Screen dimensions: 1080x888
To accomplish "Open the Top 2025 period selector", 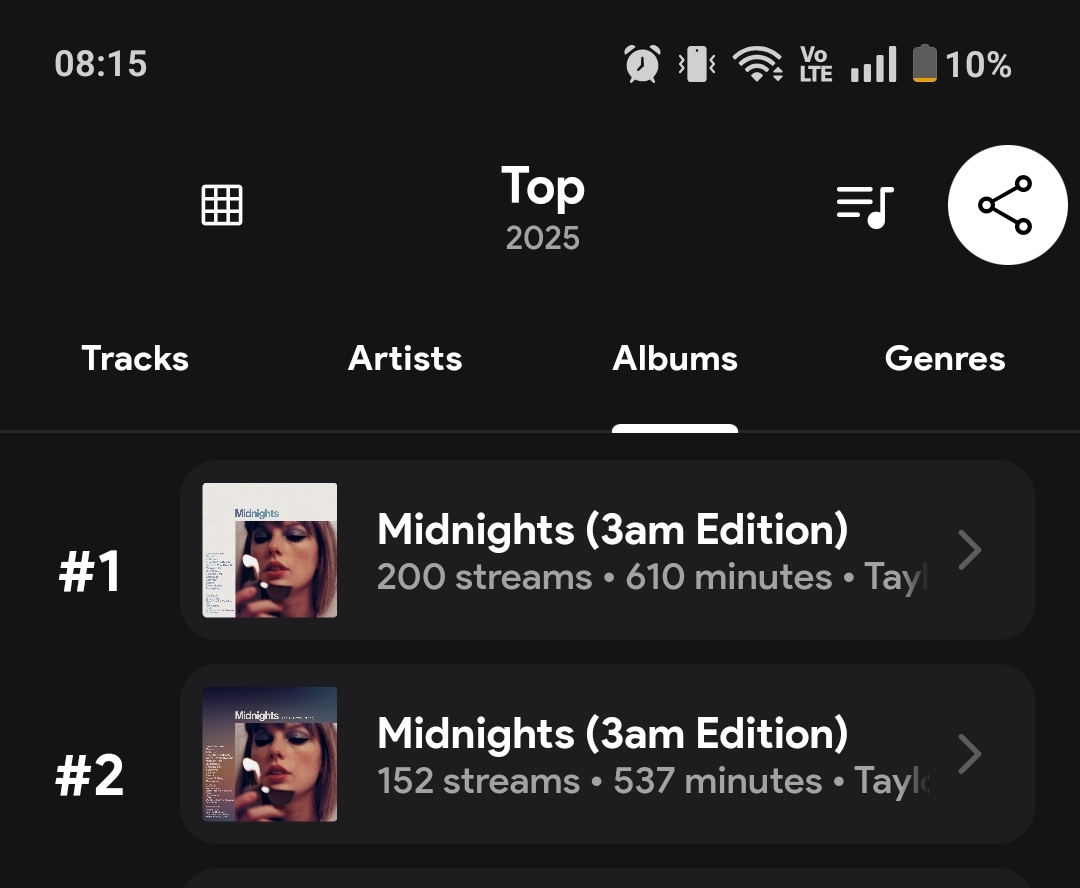I will point(542,208).
